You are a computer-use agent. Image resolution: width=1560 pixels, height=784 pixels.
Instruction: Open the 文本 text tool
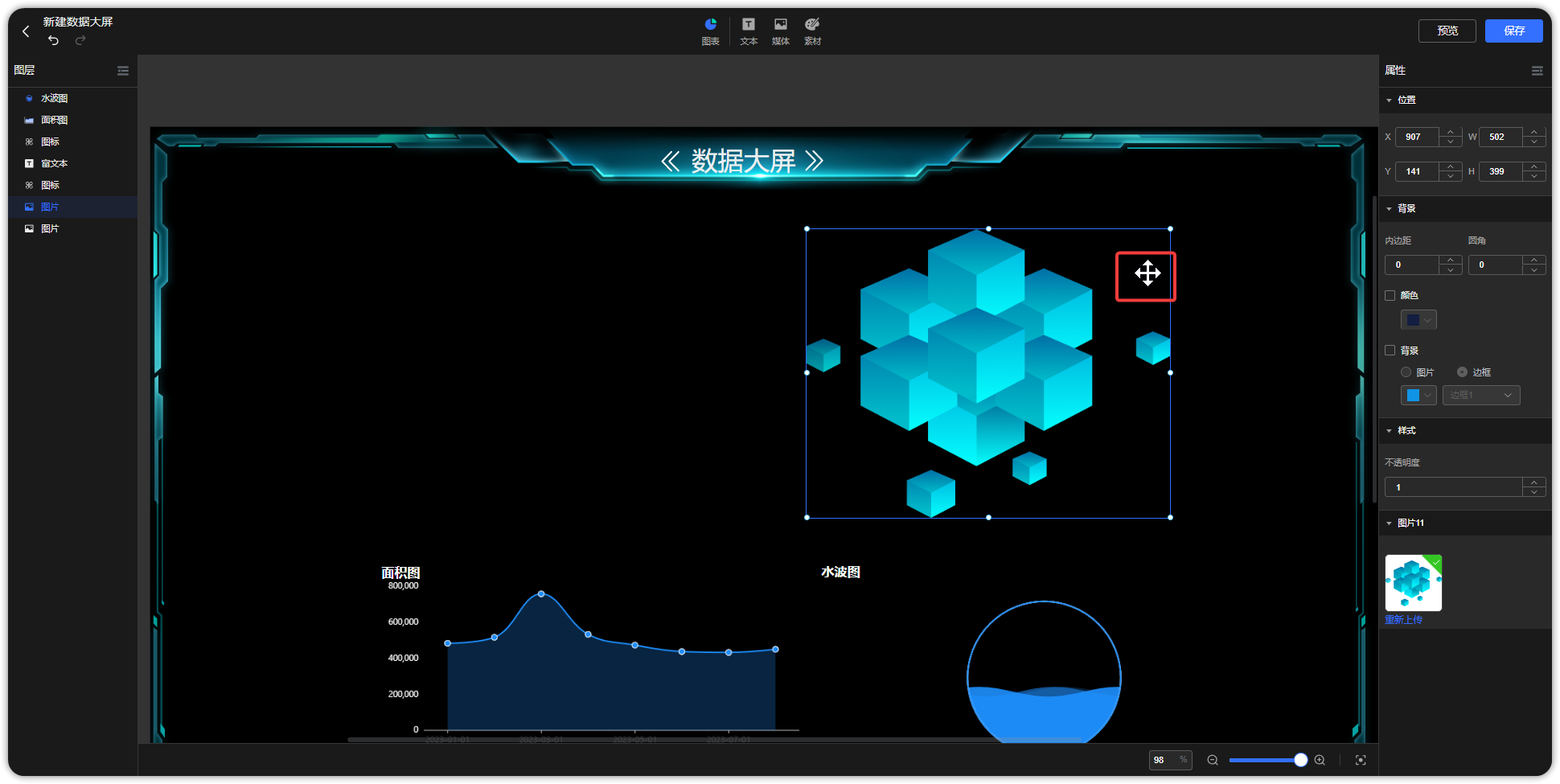point(749,31)
